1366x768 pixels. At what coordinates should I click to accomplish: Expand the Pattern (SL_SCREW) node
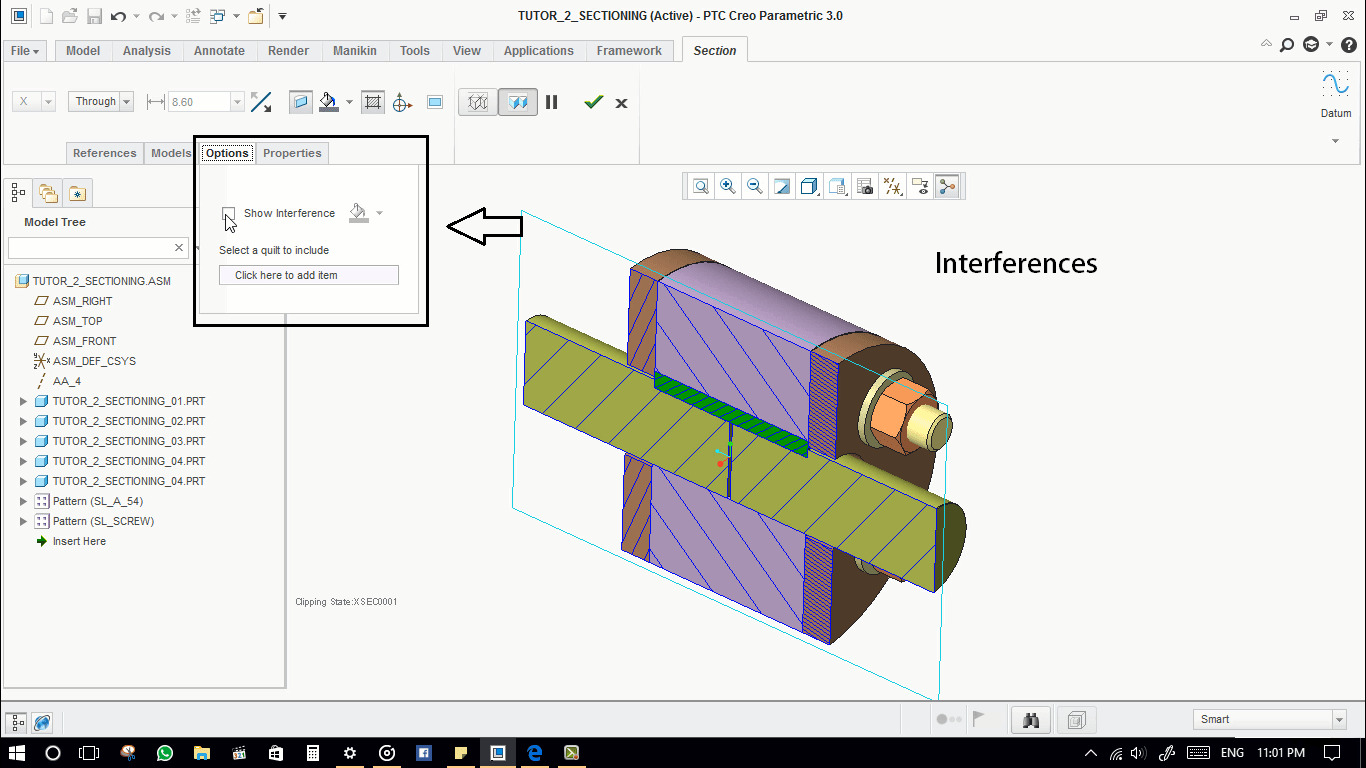24,521
